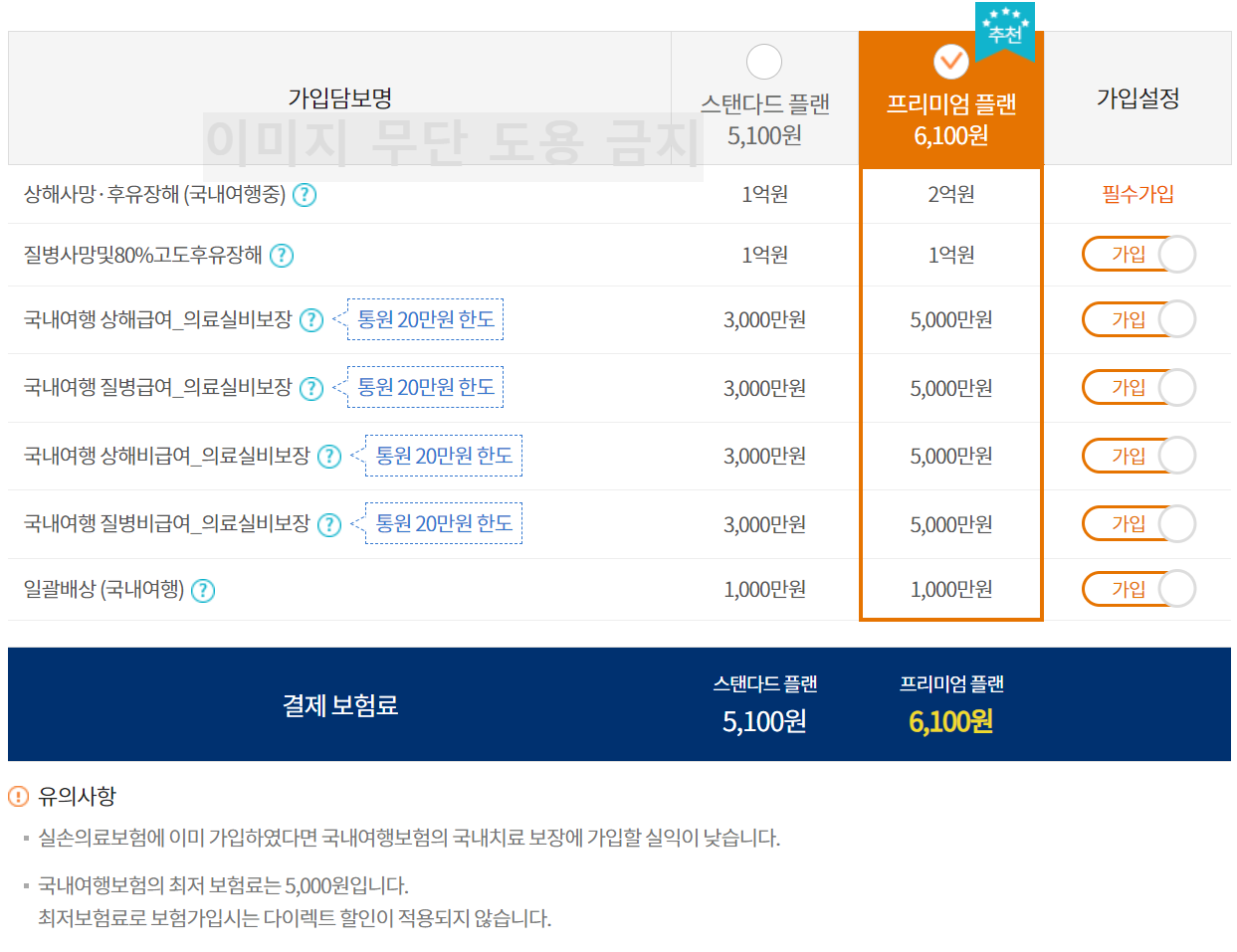Open help icon beside 국내여행 질병급여_의료실비보장
The image size is (1237, 952).
[x=311, y=388]
